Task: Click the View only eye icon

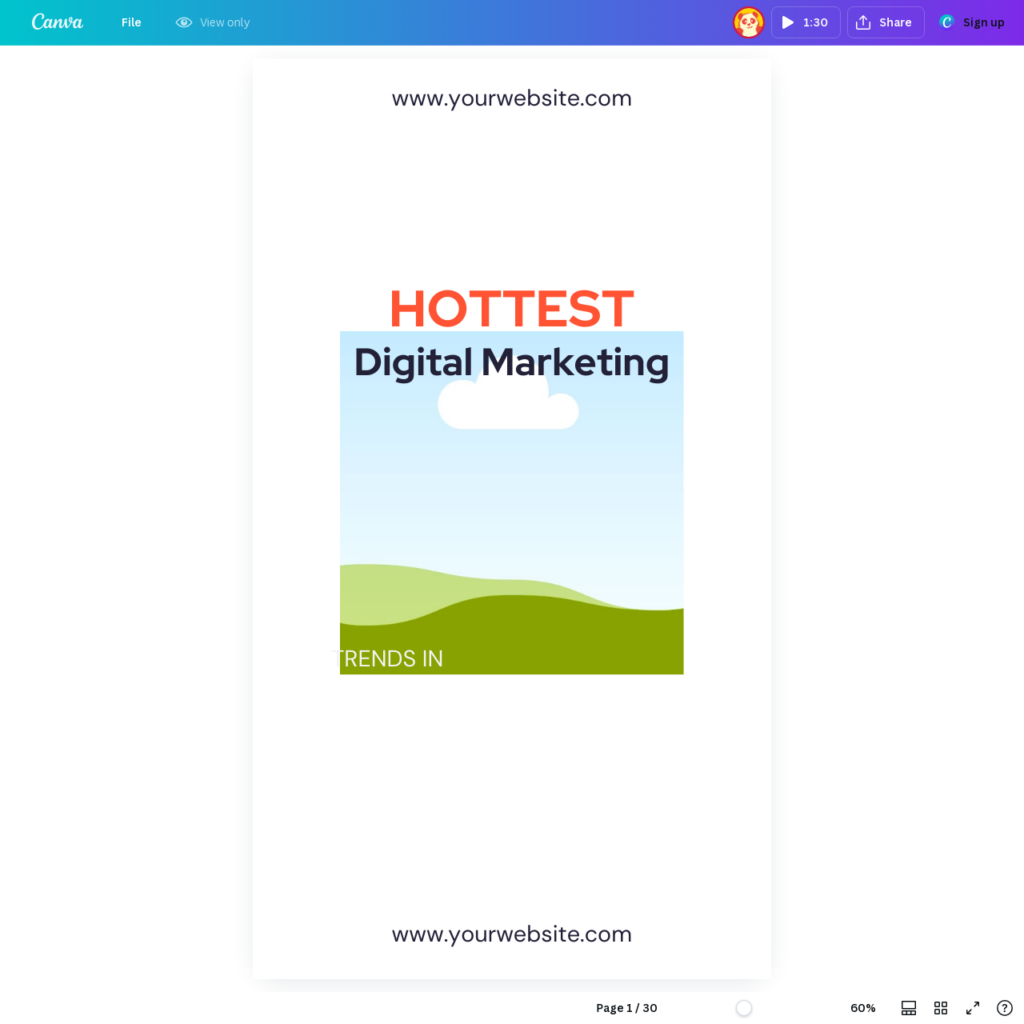Action: click(184, 22)
